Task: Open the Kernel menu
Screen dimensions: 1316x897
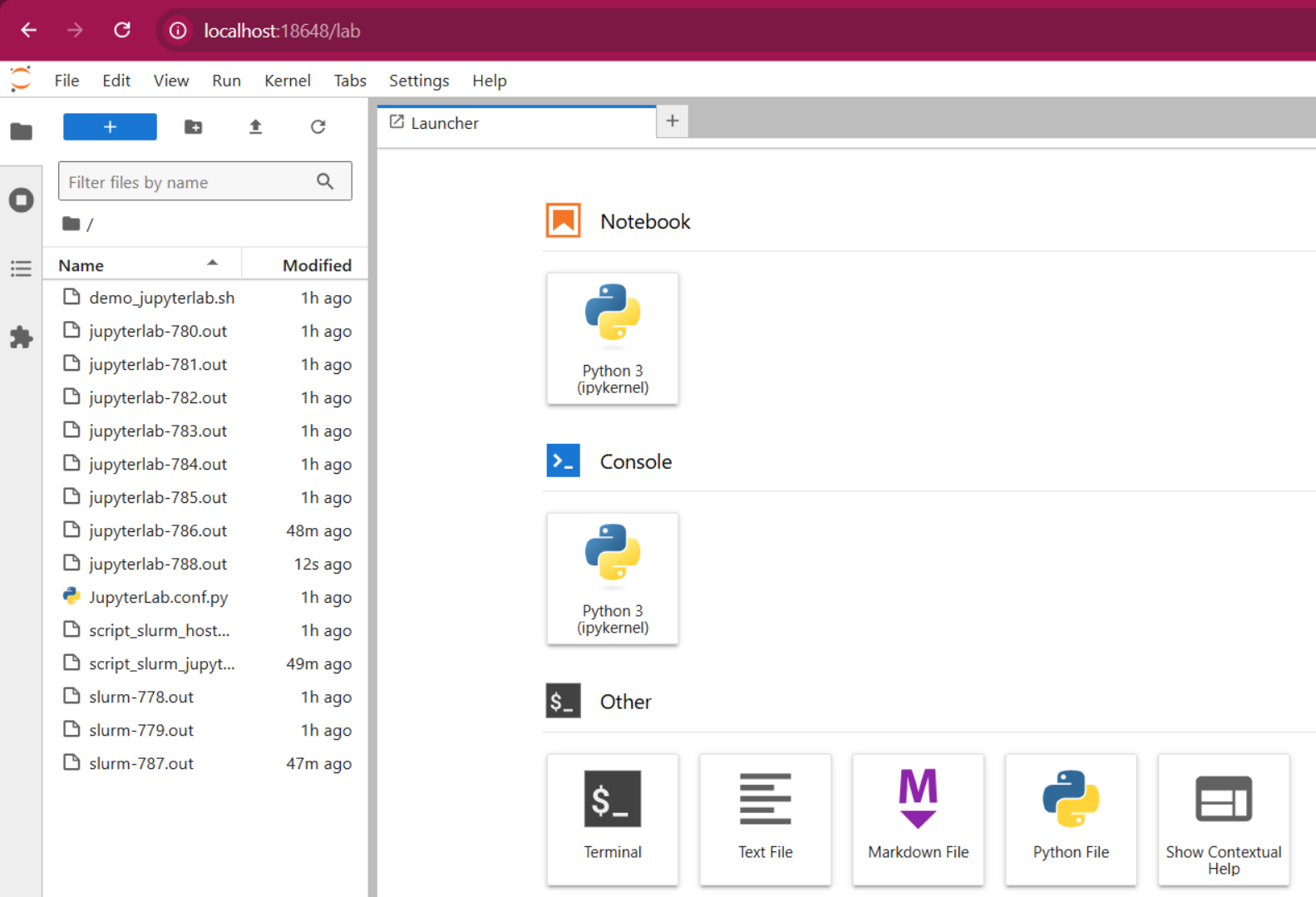Action: (288, 81)
